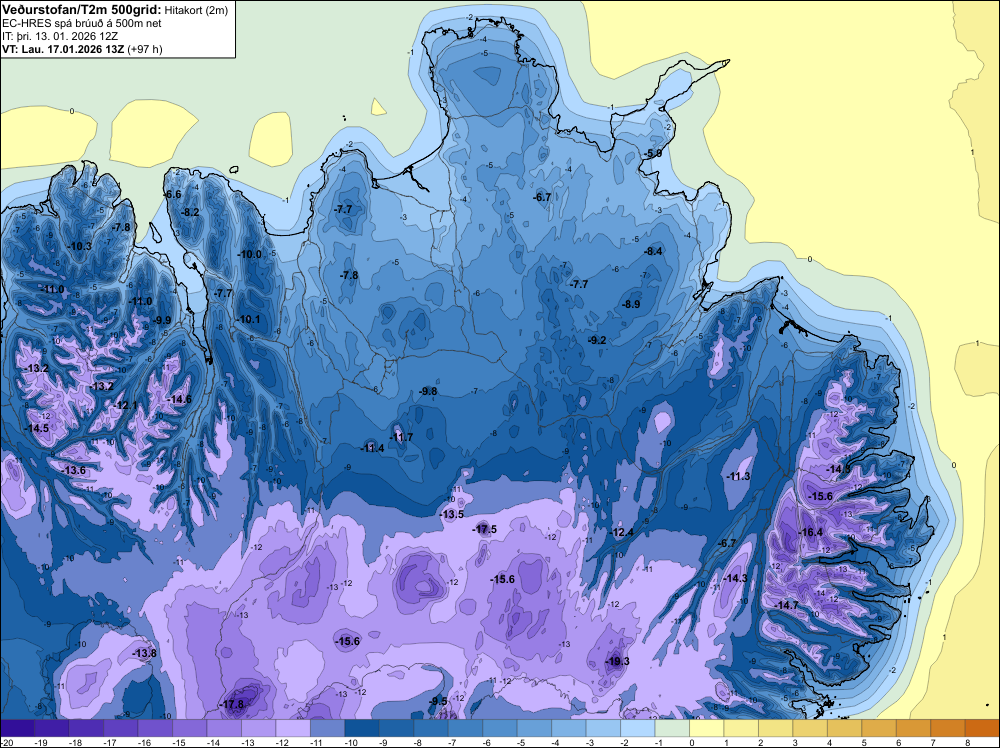Click yellow legend swatch between 0 and 1
Image resolution: width=1000 pixels, height=748 pixels.
click(x=707, y=728)
